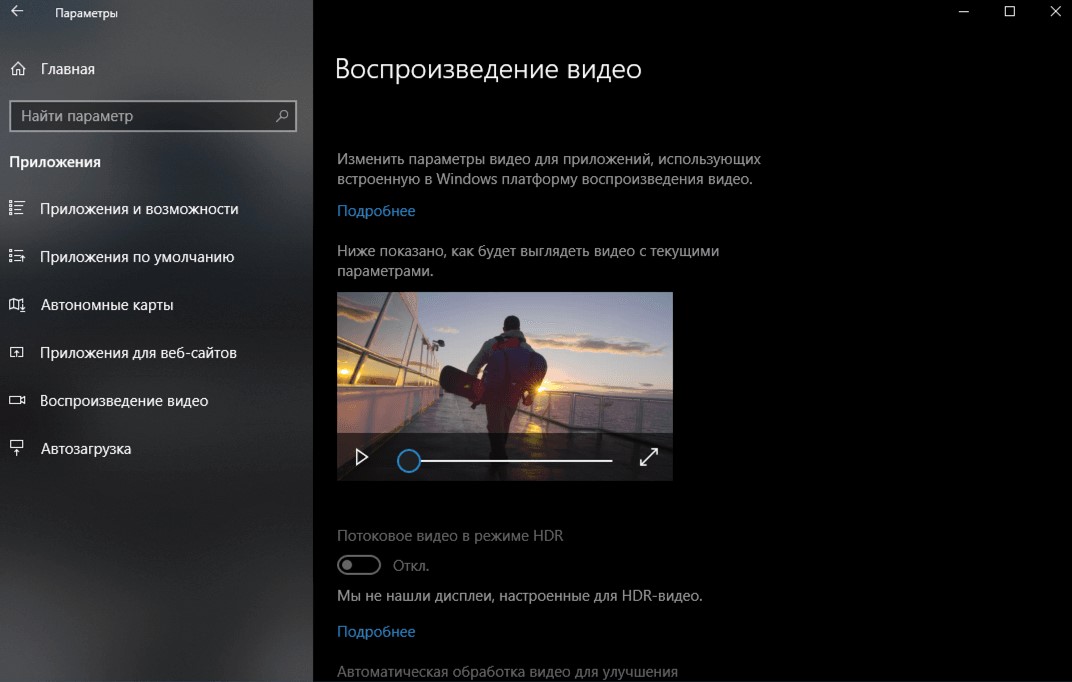1072x682 pixels.
Task: Click the video seek bar track
Action: (516, 461)
